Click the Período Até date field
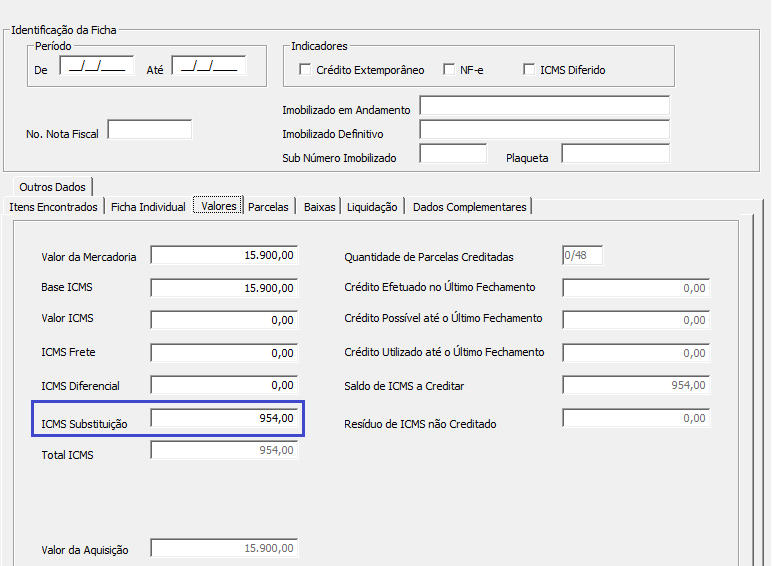Image resolution: width=772 pixels, height=566 pixels. click(x=209, y=67)
